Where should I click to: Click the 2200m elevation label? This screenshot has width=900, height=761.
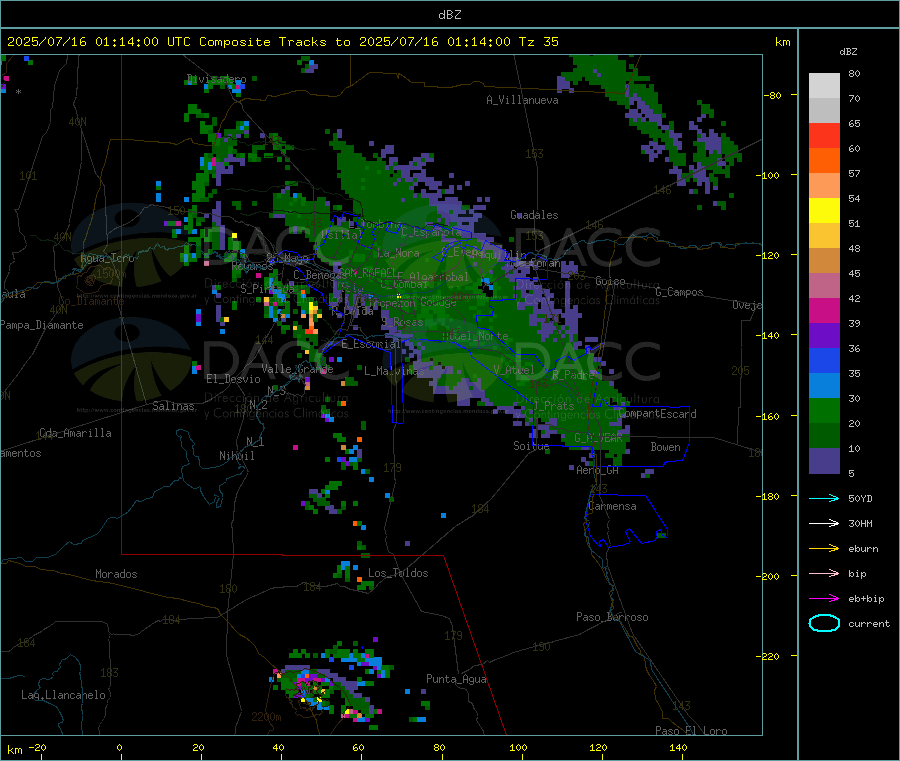point(266,717)
